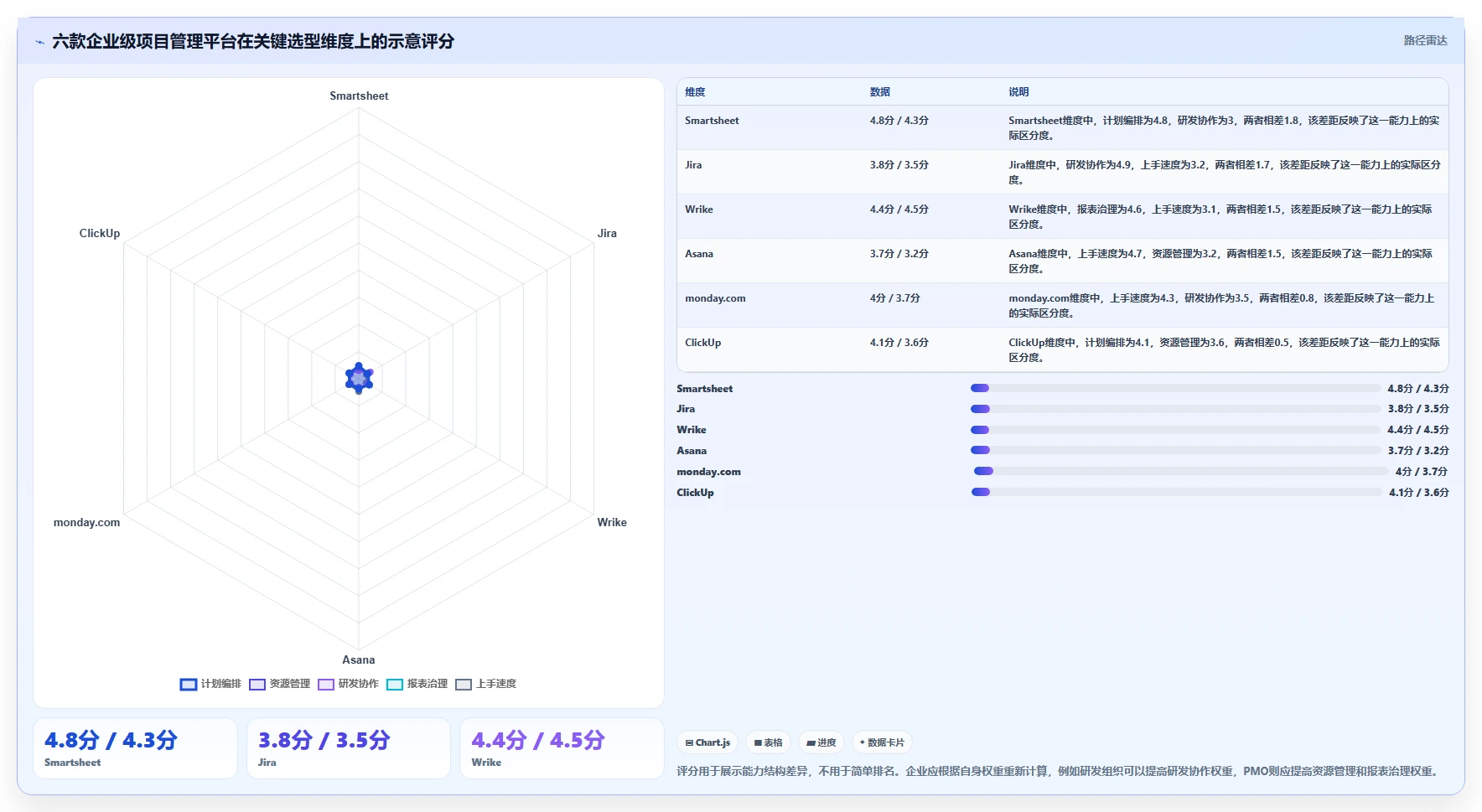Click the Smartsheet progress bar

(1175, 388)
